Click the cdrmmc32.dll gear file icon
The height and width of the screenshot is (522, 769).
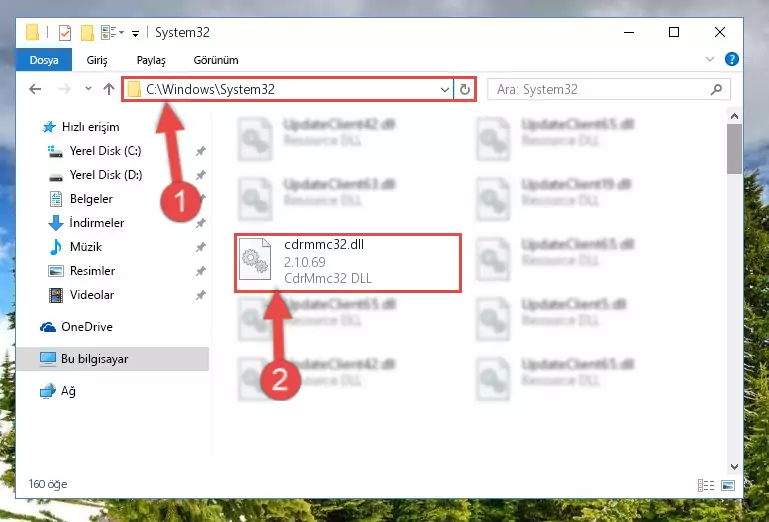(255, 259)
